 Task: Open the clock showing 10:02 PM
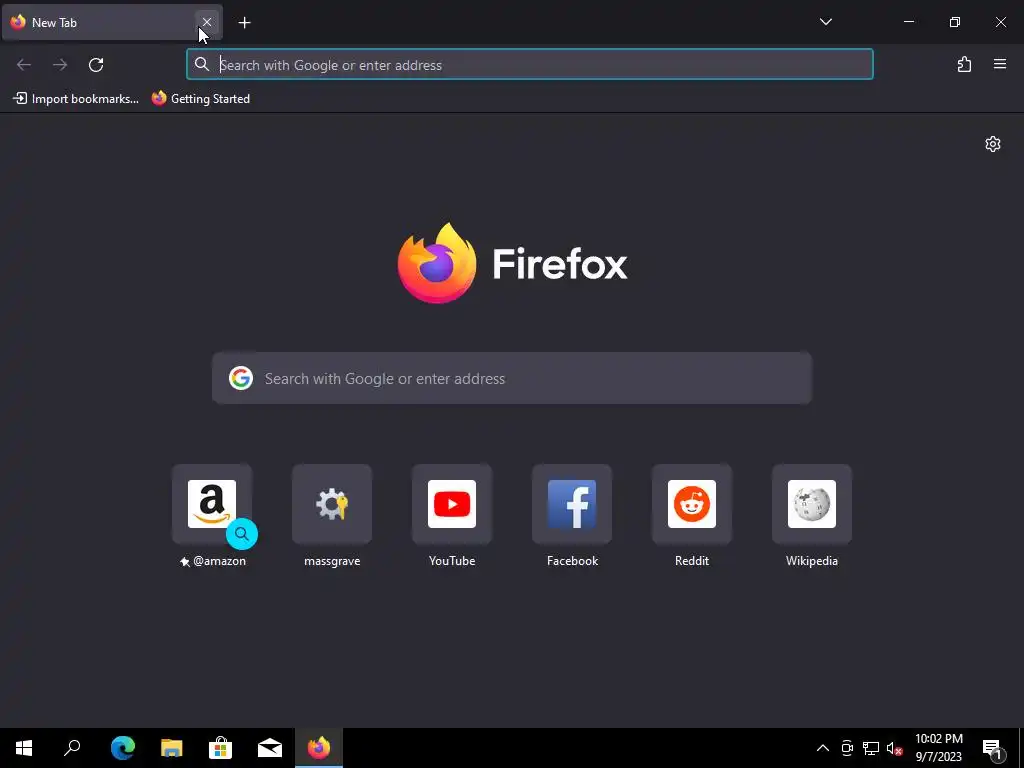938,748
